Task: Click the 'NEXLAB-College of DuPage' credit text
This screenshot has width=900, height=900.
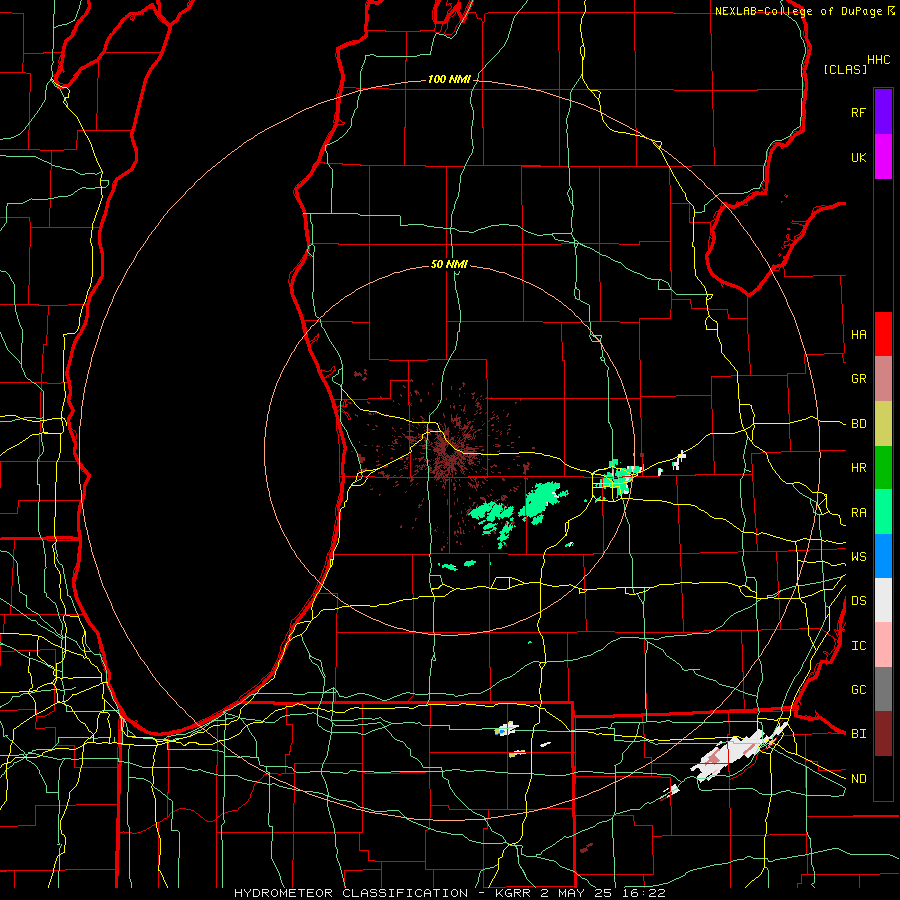Action: (x=798, y=11)
